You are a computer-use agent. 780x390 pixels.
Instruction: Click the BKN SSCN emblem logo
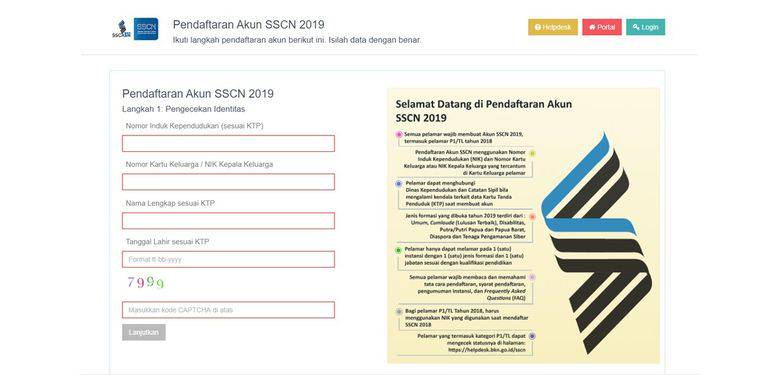[122, 29]
